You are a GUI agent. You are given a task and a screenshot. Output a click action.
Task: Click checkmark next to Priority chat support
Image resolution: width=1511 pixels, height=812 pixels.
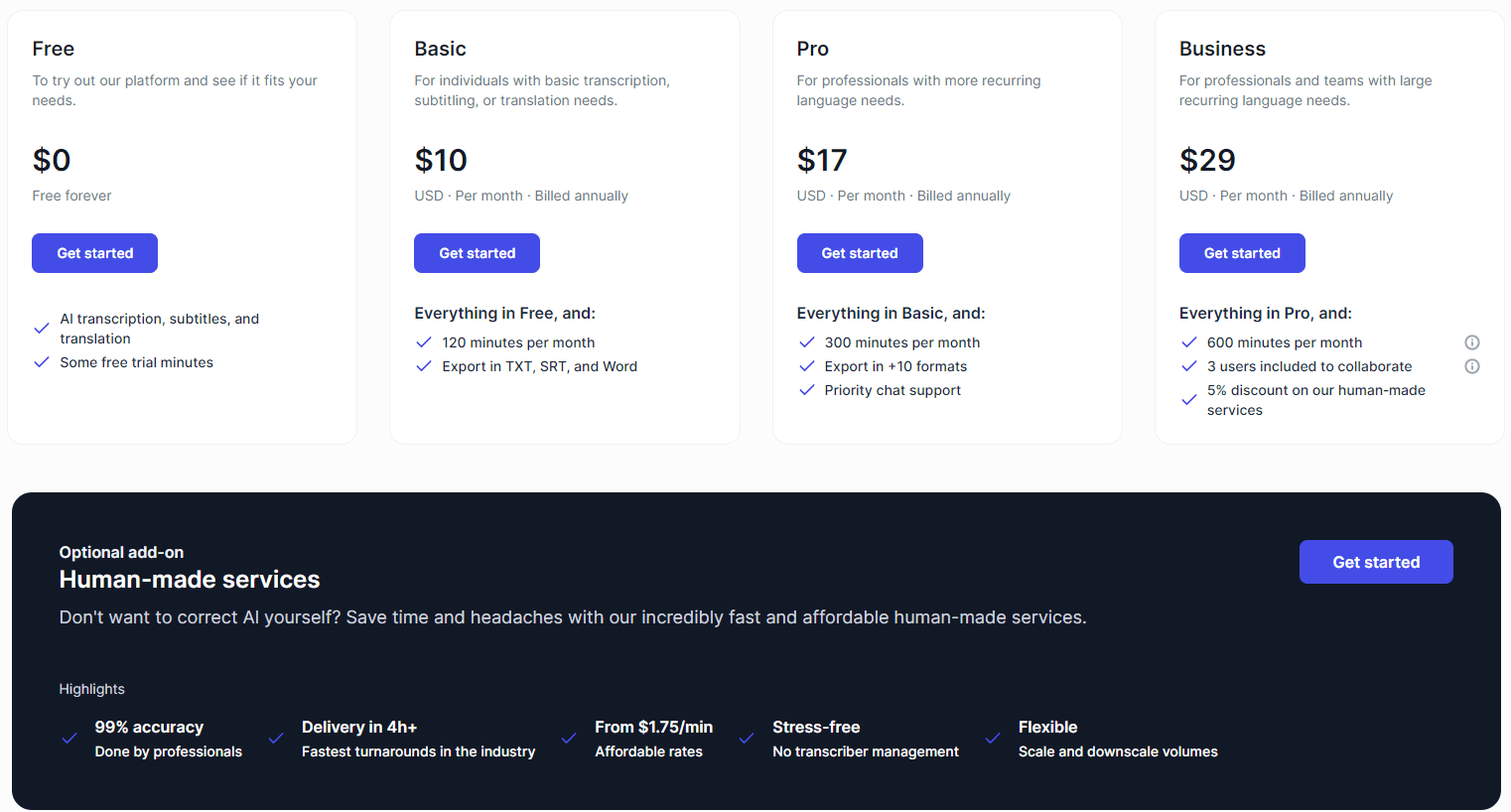(x=807, y=390)
